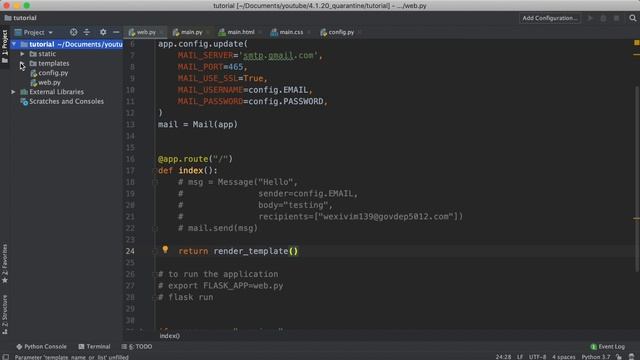The width and height of the screenshot is (640, 360).
Task: Open the Project panel settings gear
Action: pos(103,32)
